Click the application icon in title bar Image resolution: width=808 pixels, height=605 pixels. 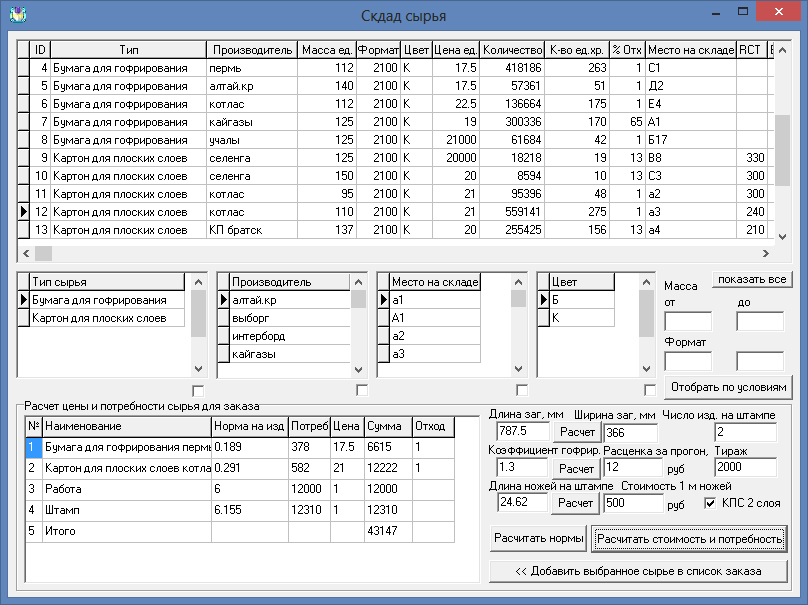click(x=18, y=14)
